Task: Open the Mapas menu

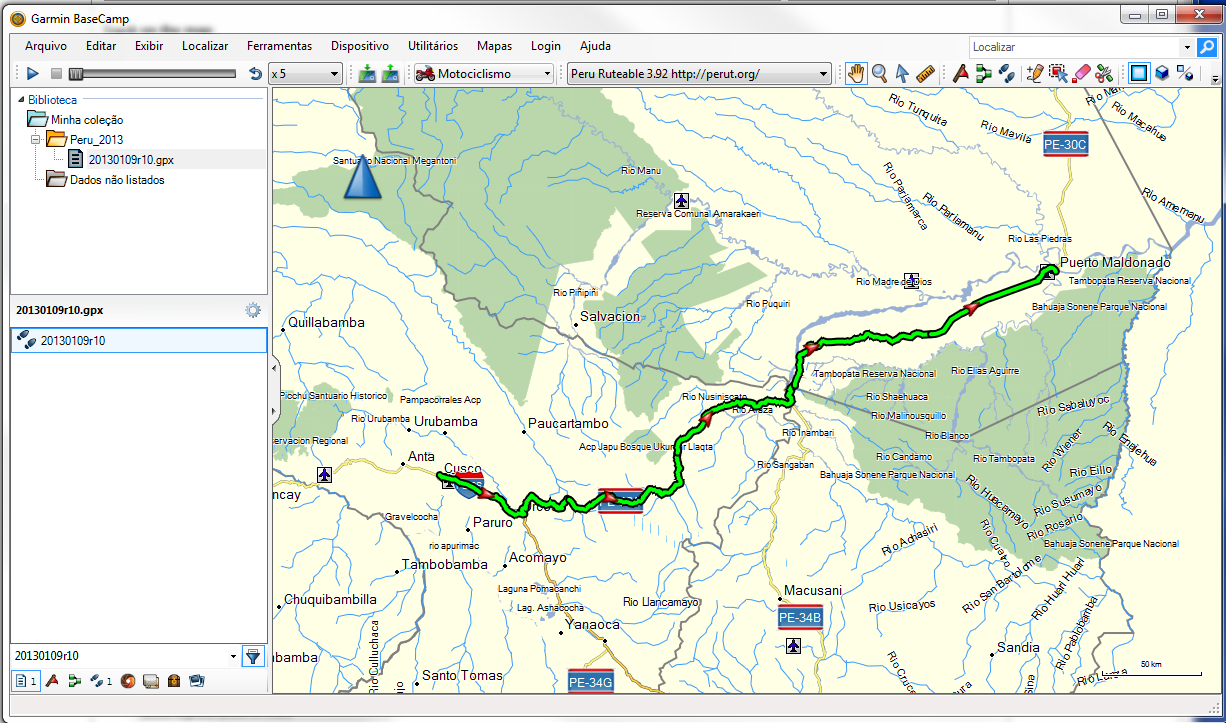Action: (494, 46)
